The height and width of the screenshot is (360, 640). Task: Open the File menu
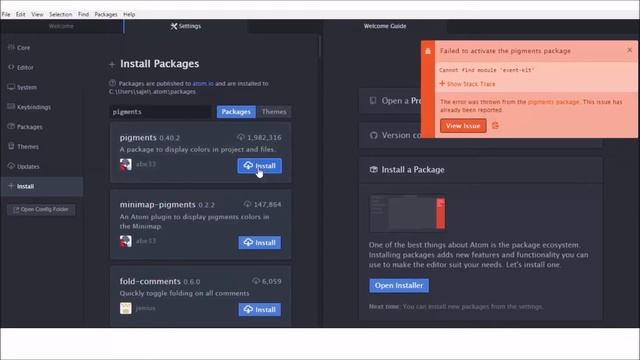[x=6, y=14]
